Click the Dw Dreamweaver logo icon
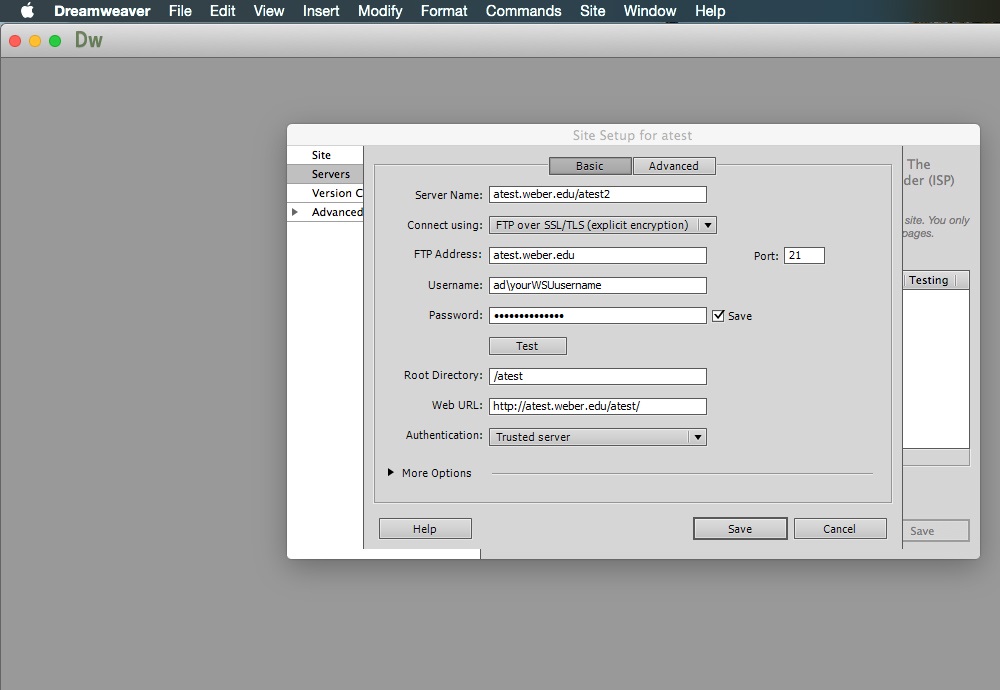 click(x=89, y=41)
